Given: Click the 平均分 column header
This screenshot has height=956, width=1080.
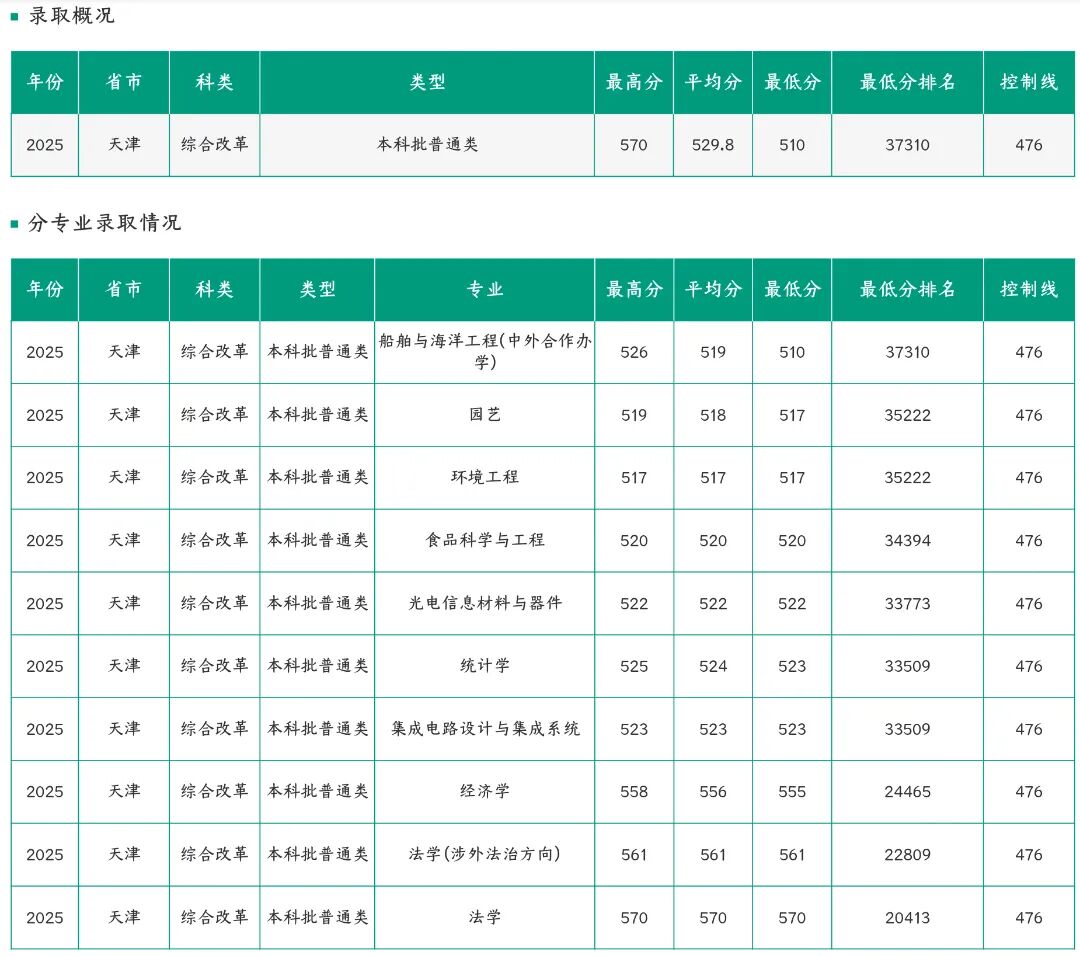Looking at the screenshot, I should coord(712,289).
